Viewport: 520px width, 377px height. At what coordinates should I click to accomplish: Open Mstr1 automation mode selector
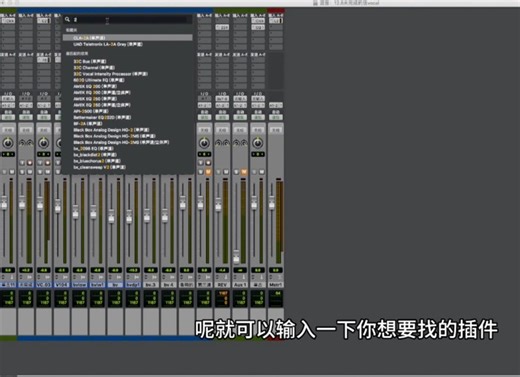tap(276, 117)
